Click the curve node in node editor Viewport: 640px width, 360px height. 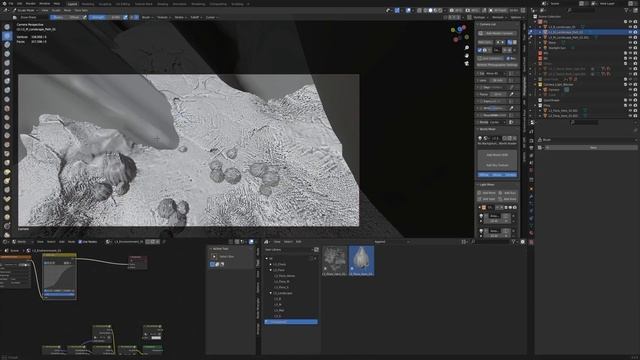coord(60,277)
